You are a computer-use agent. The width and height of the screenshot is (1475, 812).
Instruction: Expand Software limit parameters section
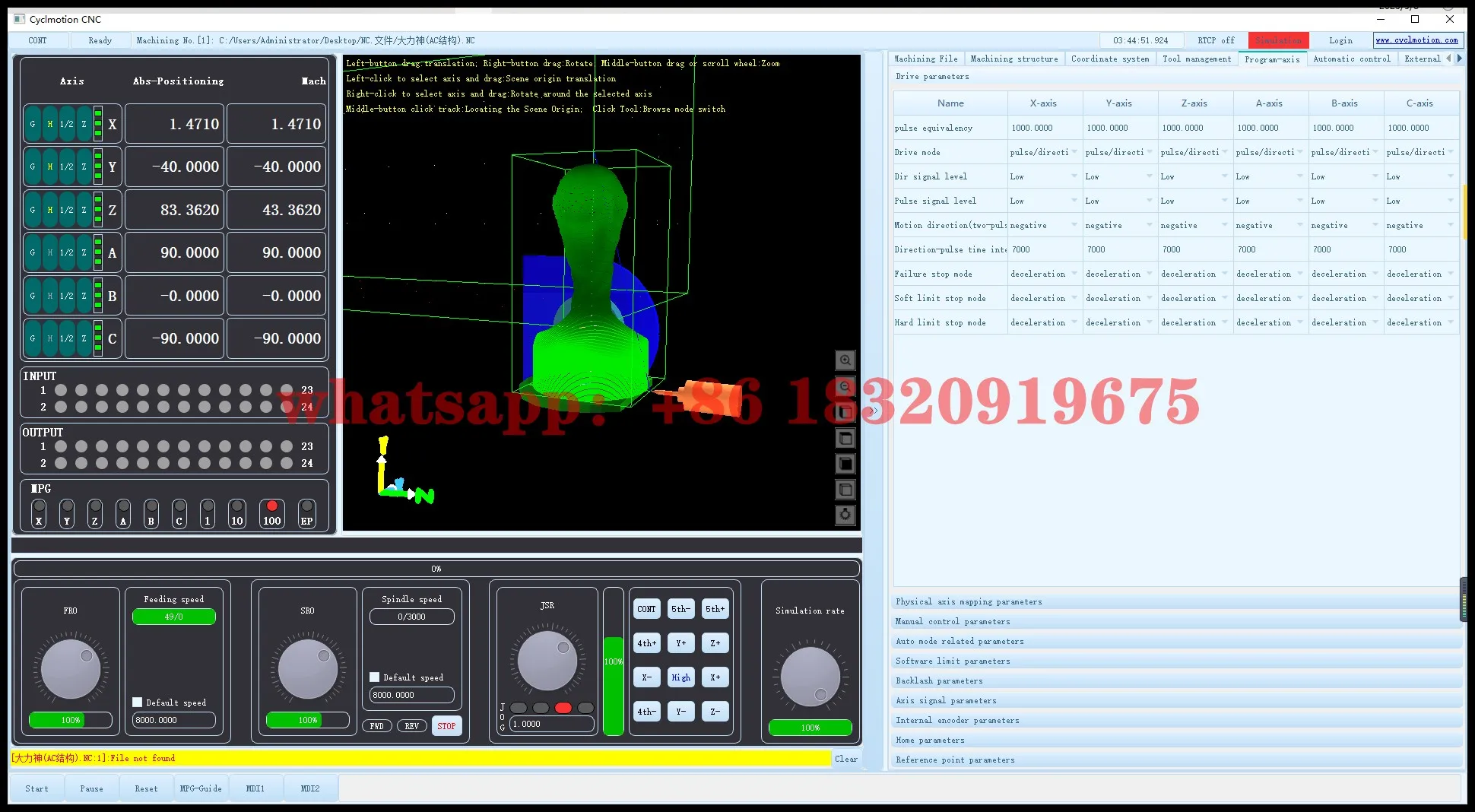pyautogui.click(x=953, y=661)
